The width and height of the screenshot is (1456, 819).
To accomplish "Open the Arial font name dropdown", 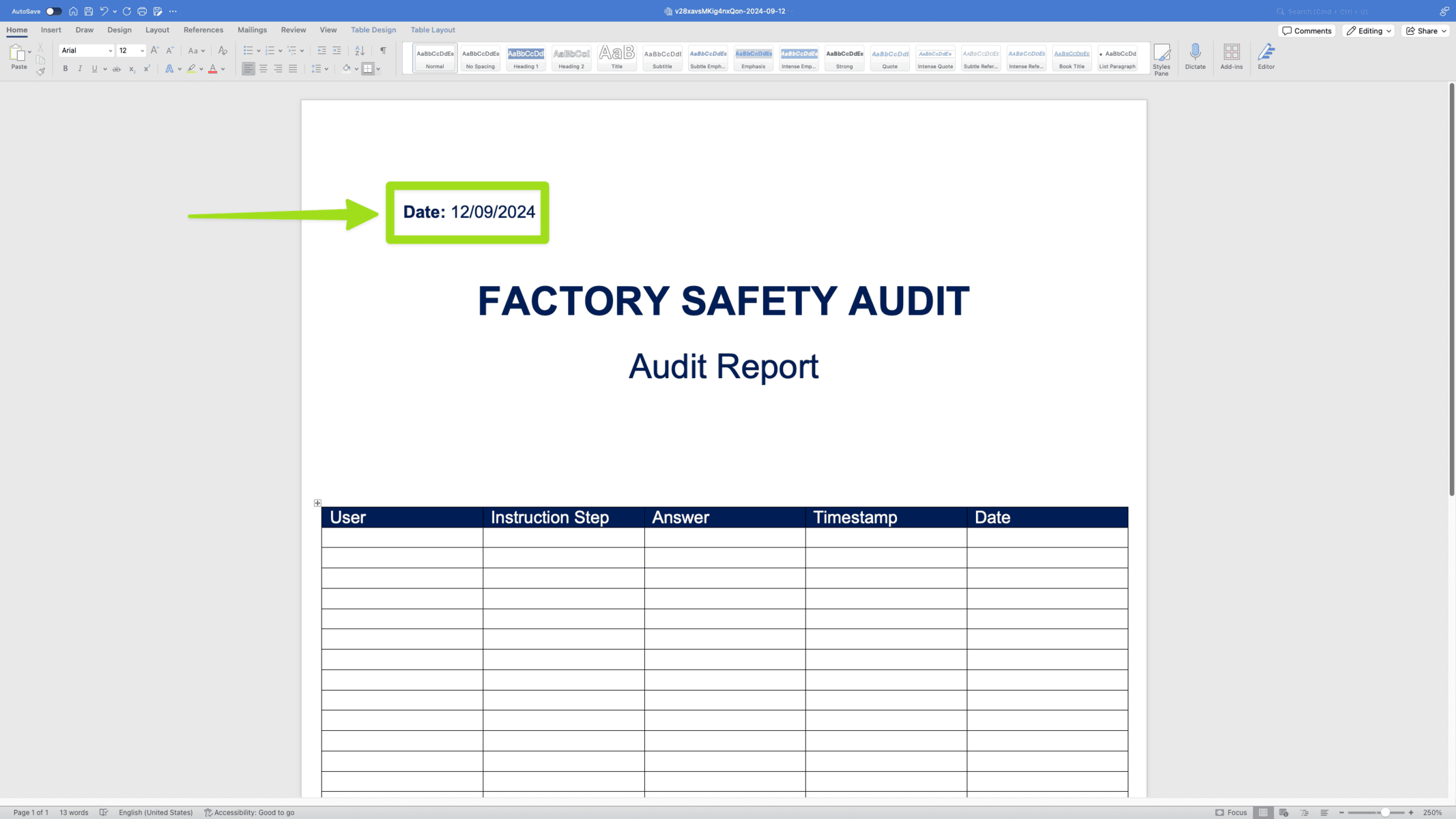I will point(111,51).
